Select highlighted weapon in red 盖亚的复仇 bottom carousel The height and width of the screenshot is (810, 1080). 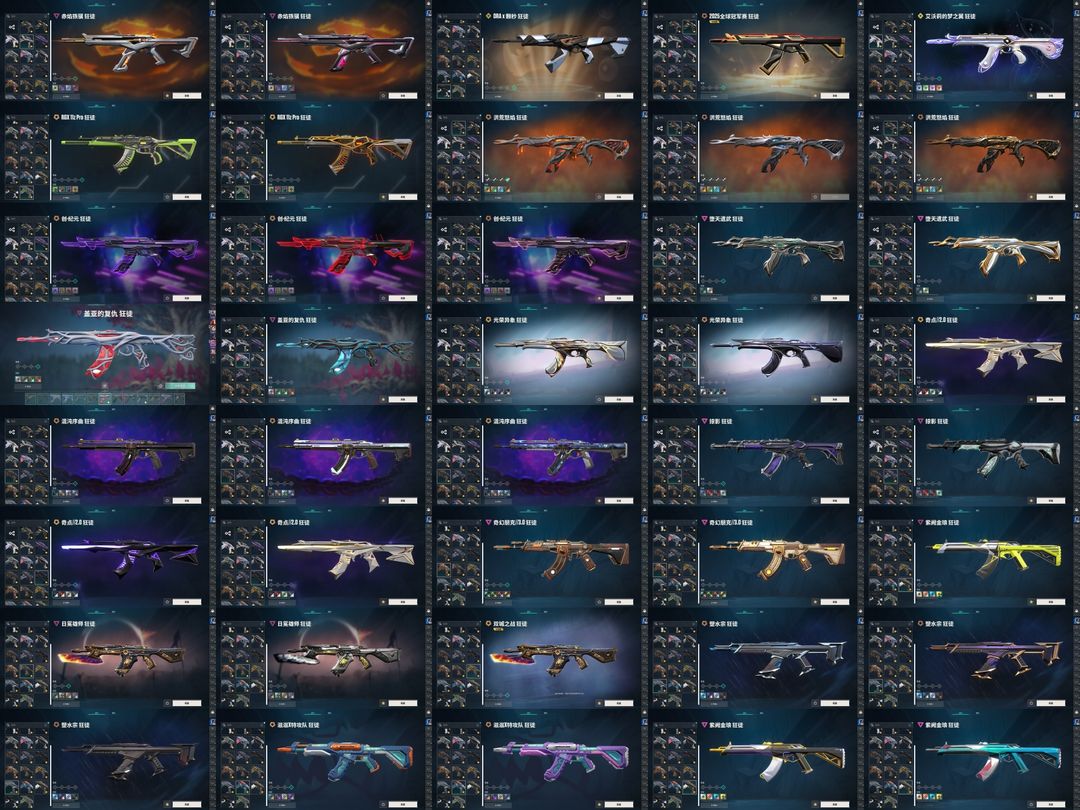105,399
